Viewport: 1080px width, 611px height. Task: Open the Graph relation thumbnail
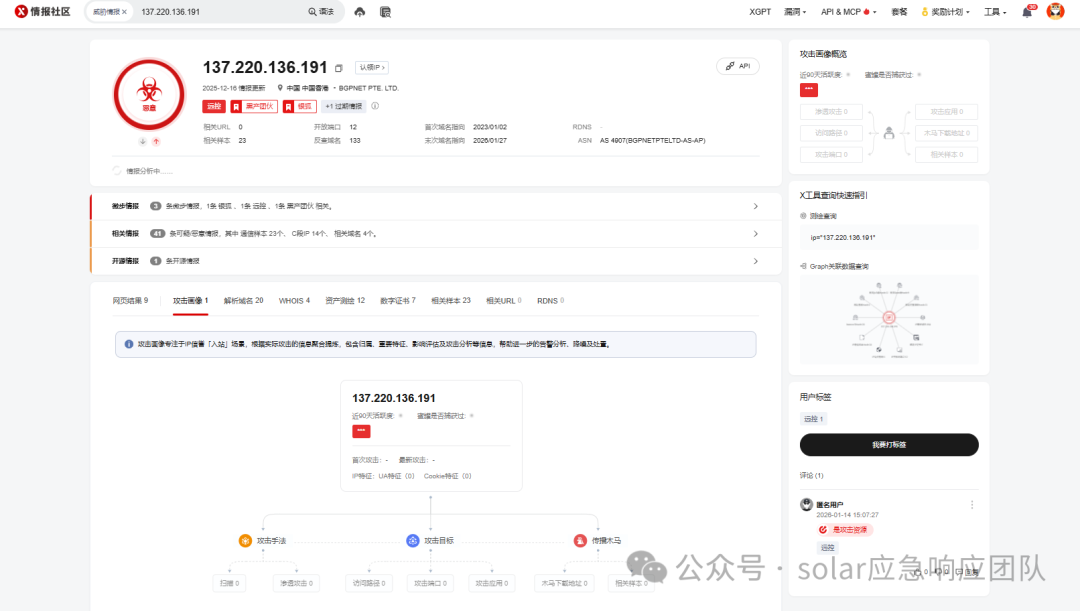click(x=889, y=319)
